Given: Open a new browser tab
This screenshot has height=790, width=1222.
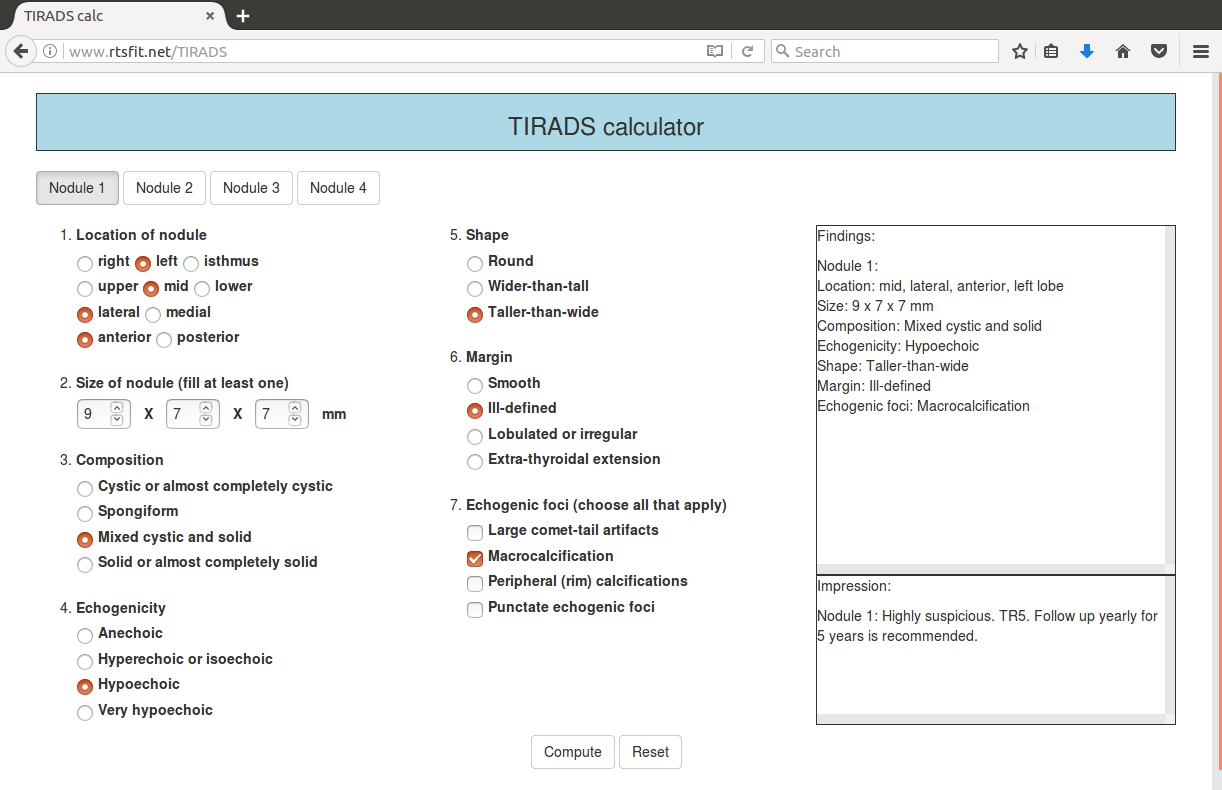Looking at the screenshot, I should [x=243, y=16].
